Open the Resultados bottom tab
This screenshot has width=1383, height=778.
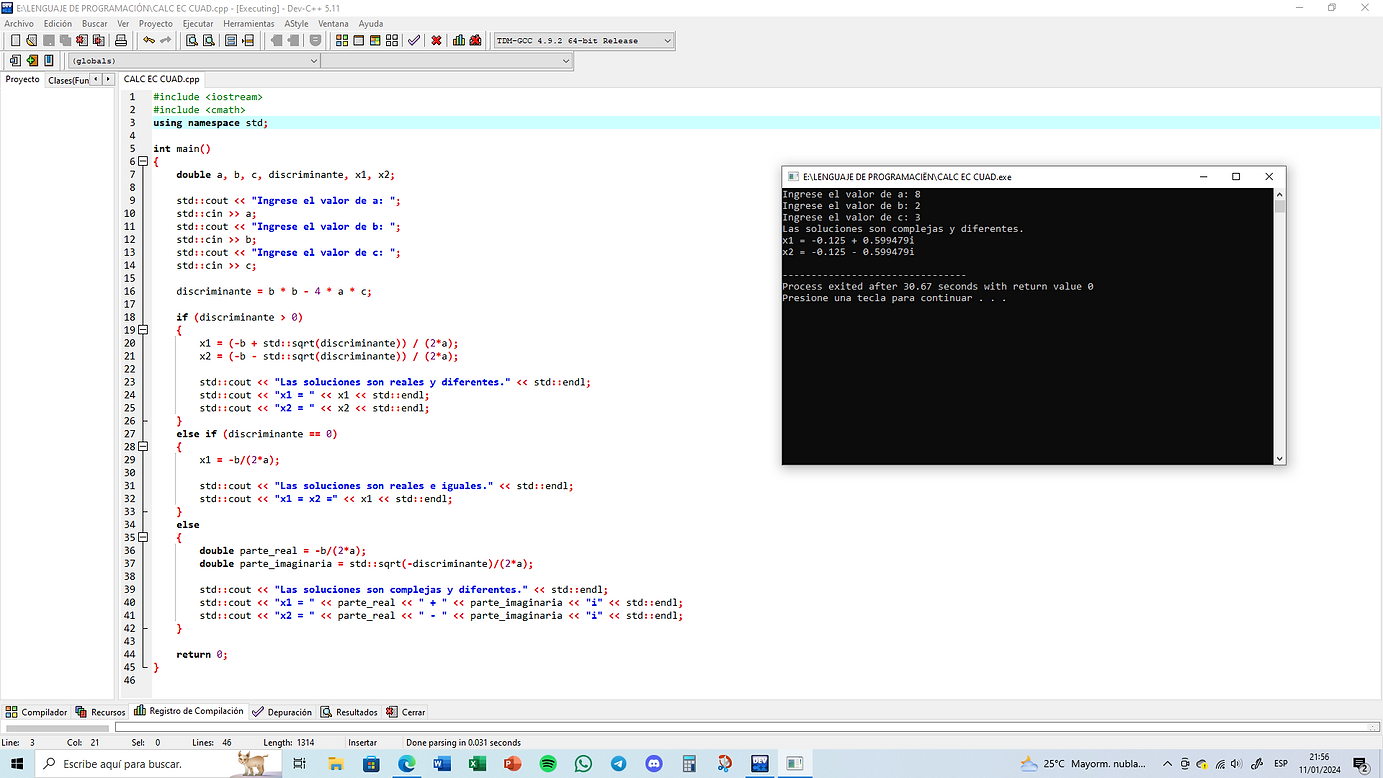[x=349, y=712]
